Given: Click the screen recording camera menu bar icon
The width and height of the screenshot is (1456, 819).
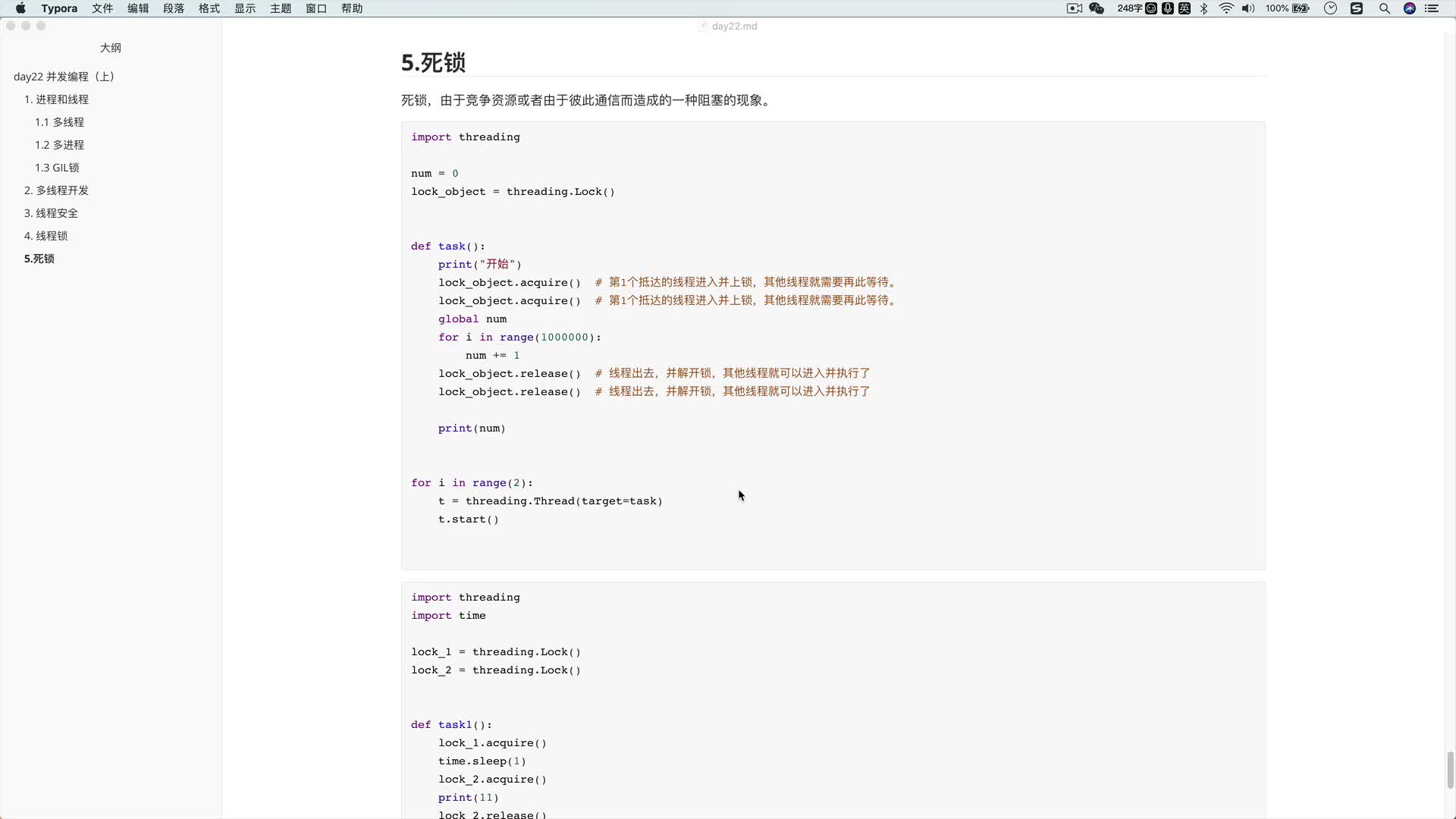Looking at the screenshot, I should pos(1075,8).
